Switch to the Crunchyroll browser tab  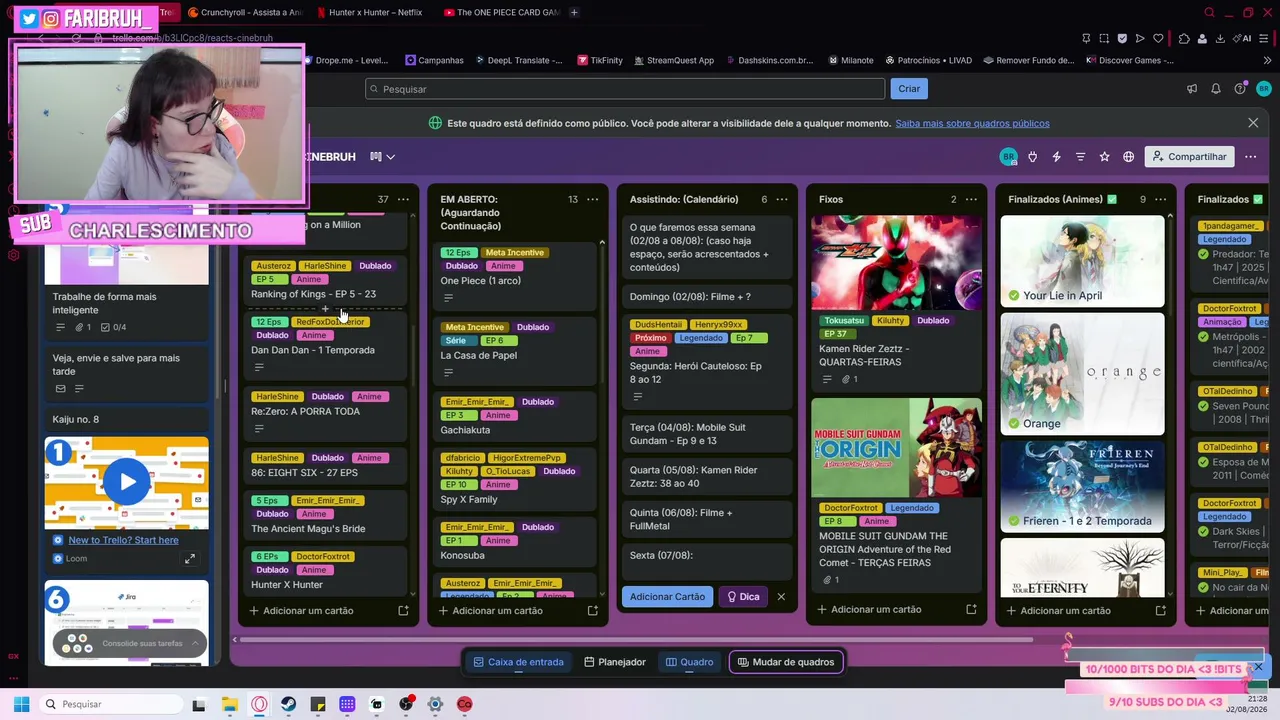click(244, 13)
